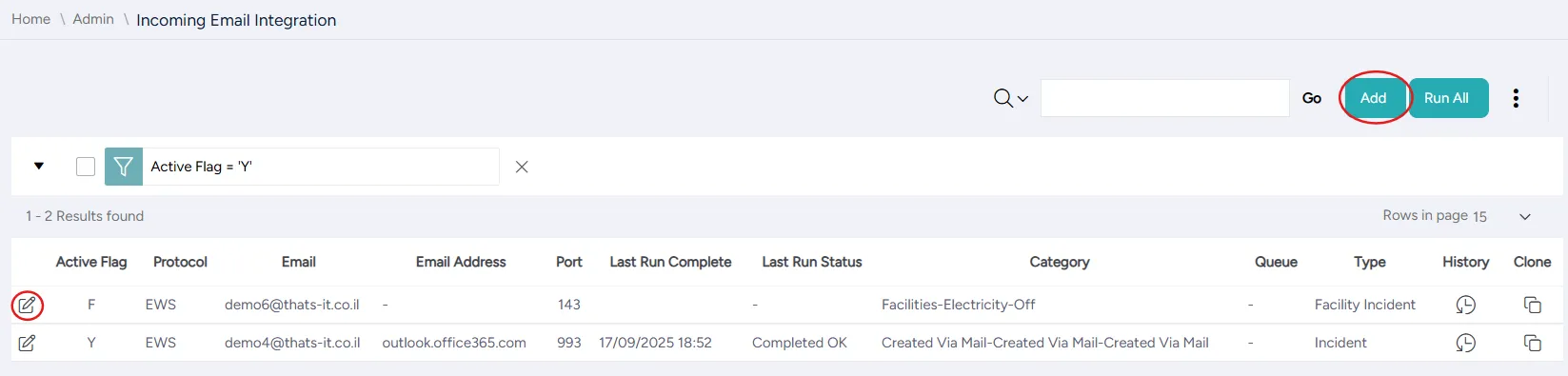Click the funnel filter icon
This screenshot has height=376, width=1568.
click(x=124, y=167)
